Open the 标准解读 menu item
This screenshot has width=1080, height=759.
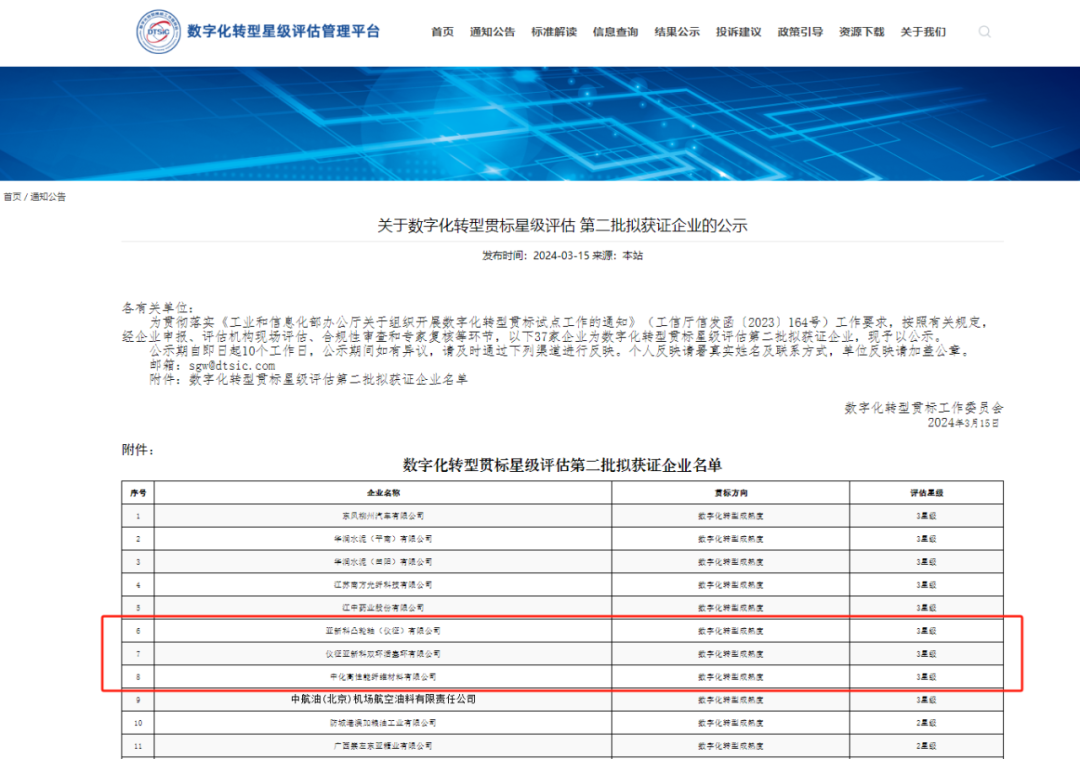coord(554,32)
